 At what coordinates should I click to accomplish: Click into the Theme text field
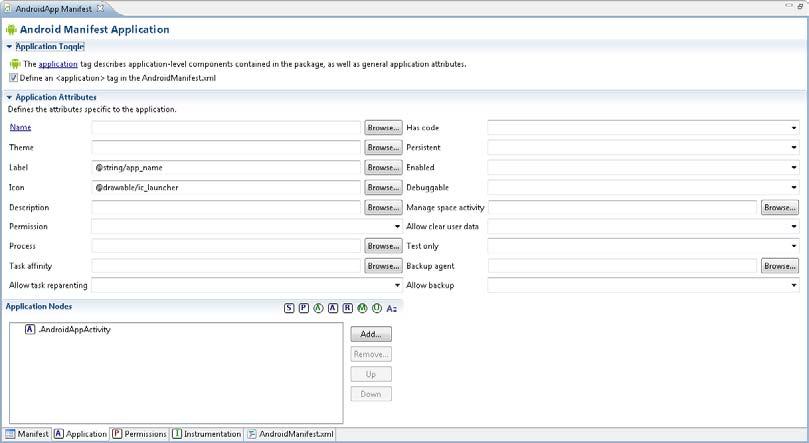coord(226,147)
